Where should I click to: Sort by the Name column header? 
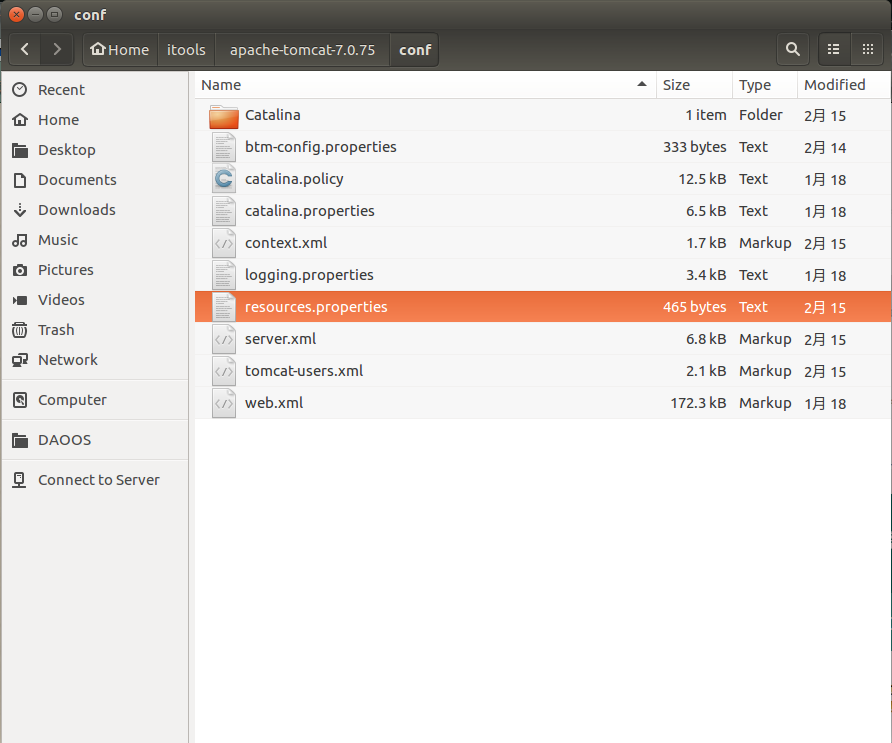tap(425, 85)
